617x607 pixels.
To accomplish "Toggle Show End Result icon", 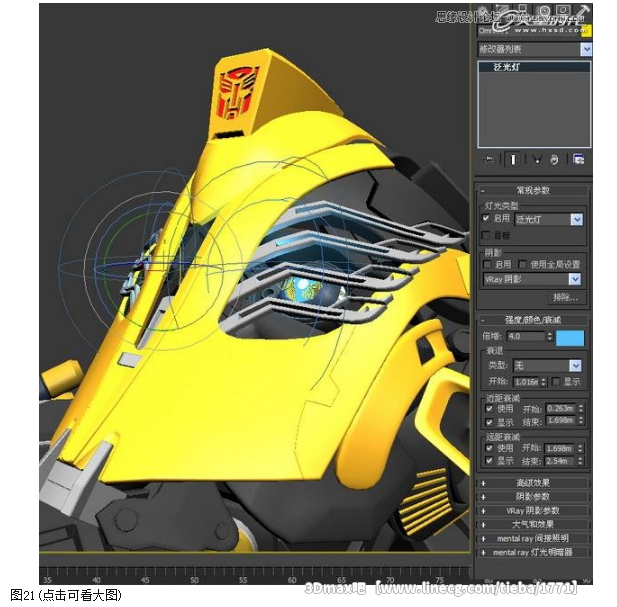I will pyautogui.click(x=513, y=159).
